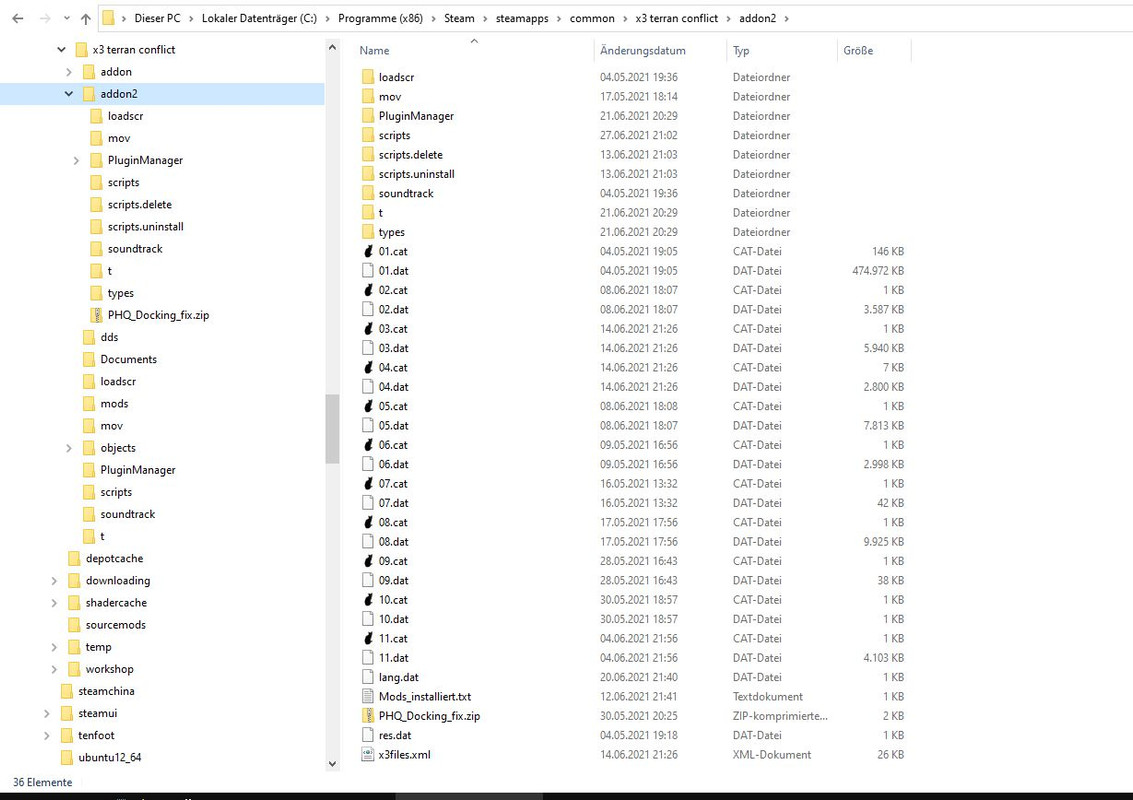This screenshot has height=800, width=1133.
Task: Click the navigation pane scrollbar thumb
Action: click(332, 429)
